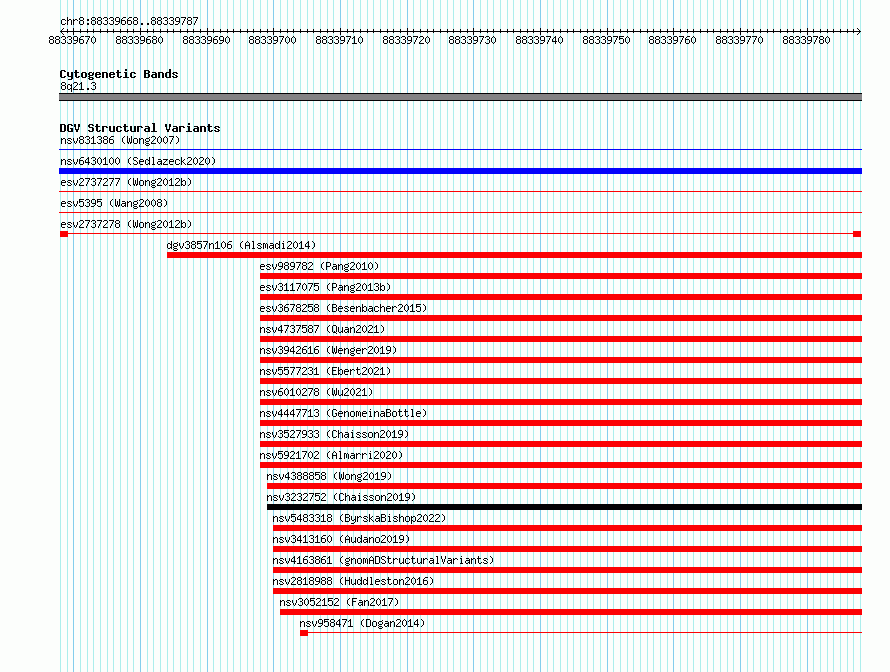Select the nsv958471 (Dogan2014) variant label
This screenshot has height=672, width=890.
(362, 623)
